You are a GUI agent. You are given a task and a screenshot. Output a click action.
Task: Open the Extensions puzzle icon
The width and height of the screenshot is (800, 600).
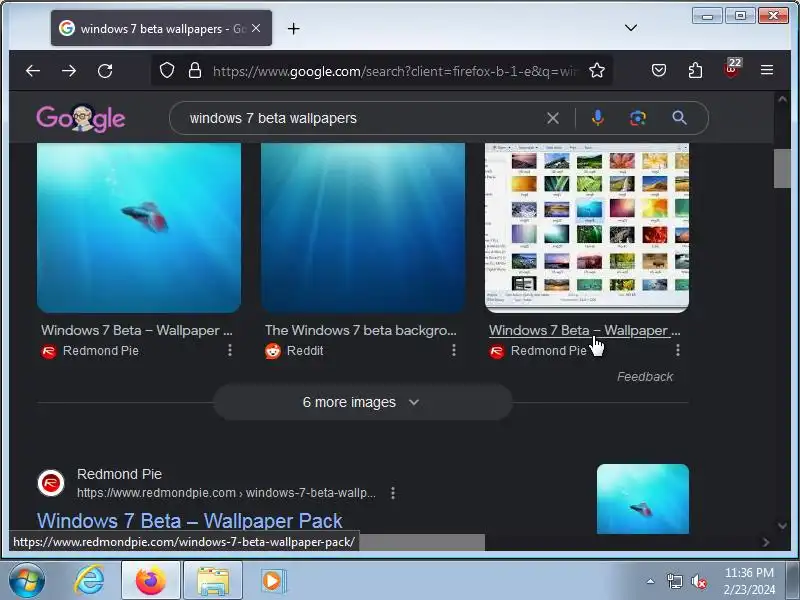coord(695,70)
